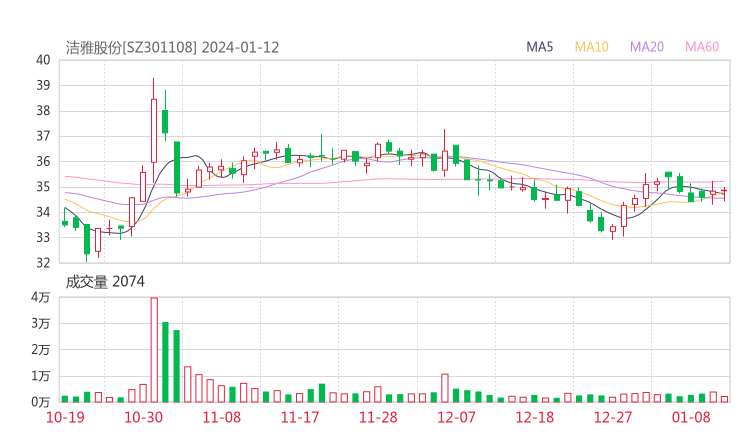
Task: Select the tallest red volume bar reaching 4万
Action: pos(154,350)
